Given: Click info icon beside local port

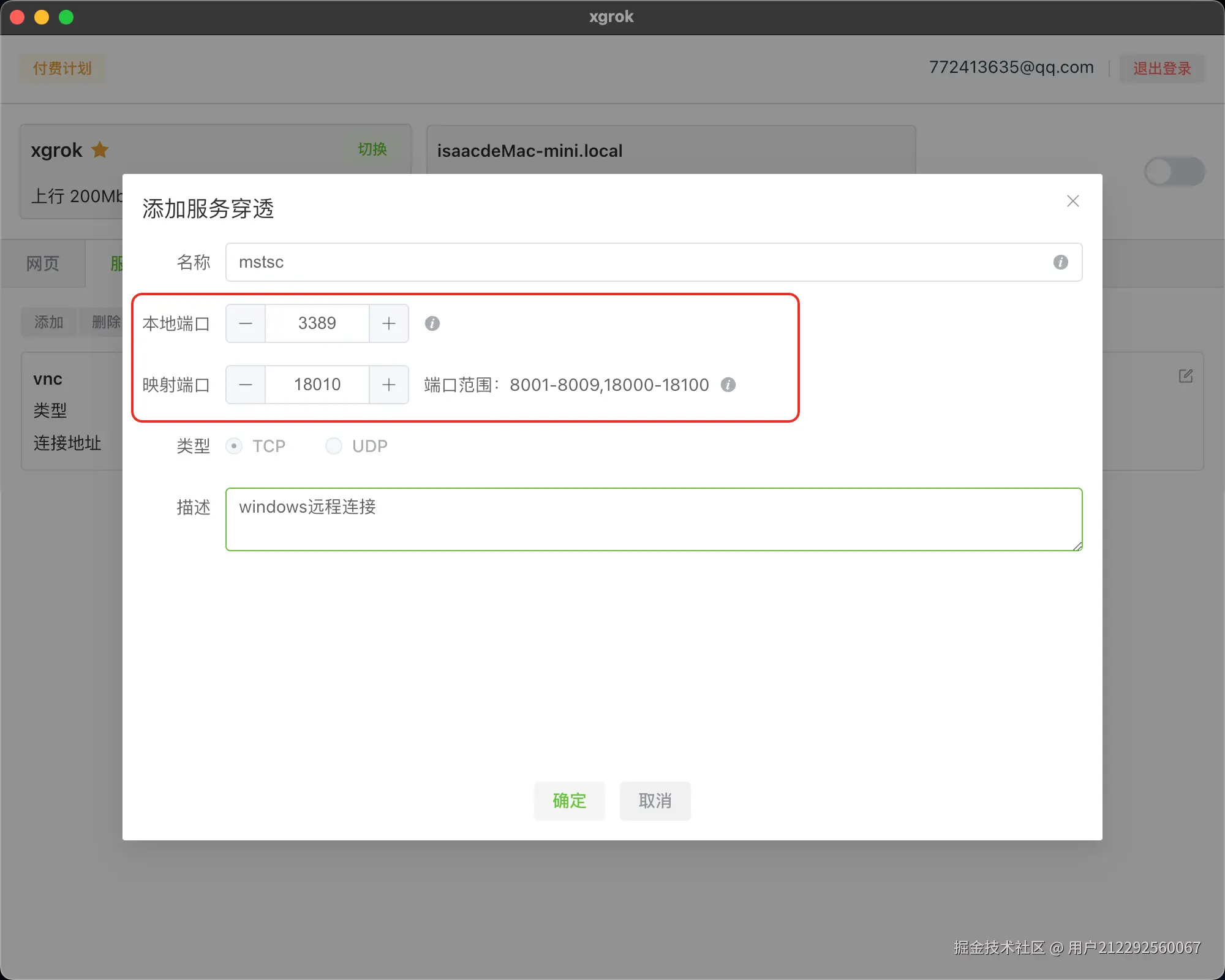Looking at the screenshot, I should 432,323.
